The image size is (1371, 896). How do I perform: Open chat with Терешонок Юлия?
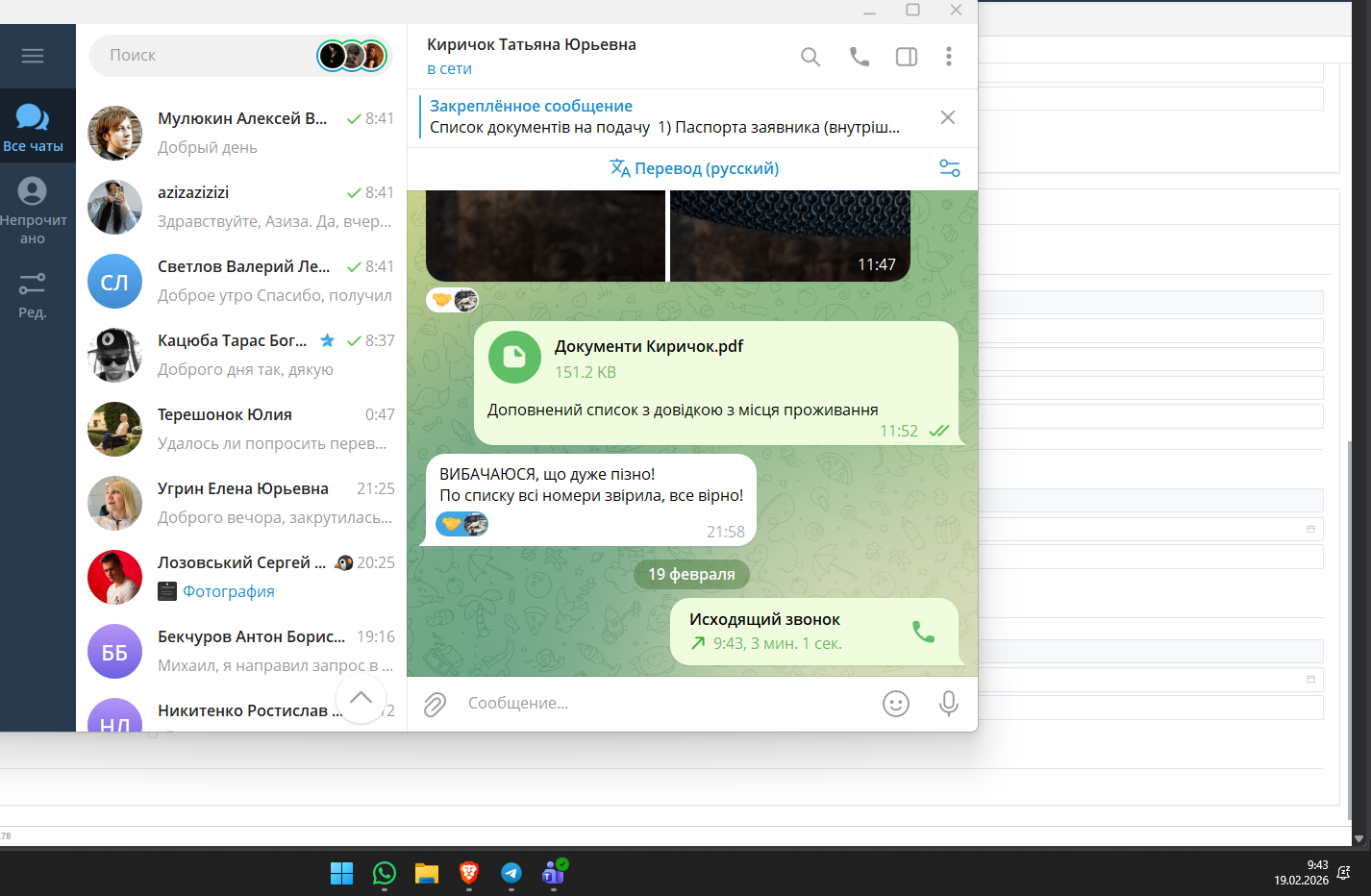pos(241,429)
